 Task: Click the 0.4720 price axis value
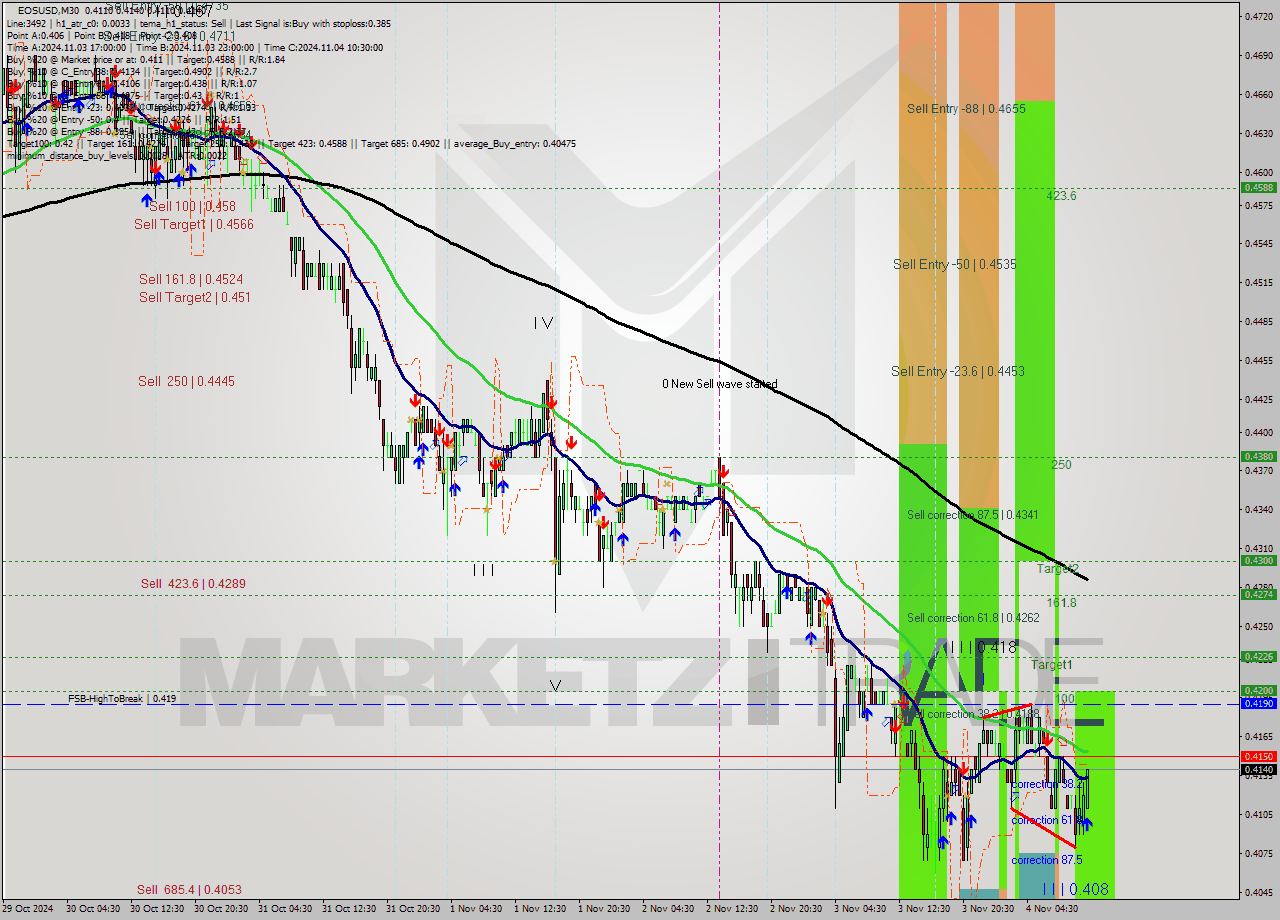pos(1258,17)
